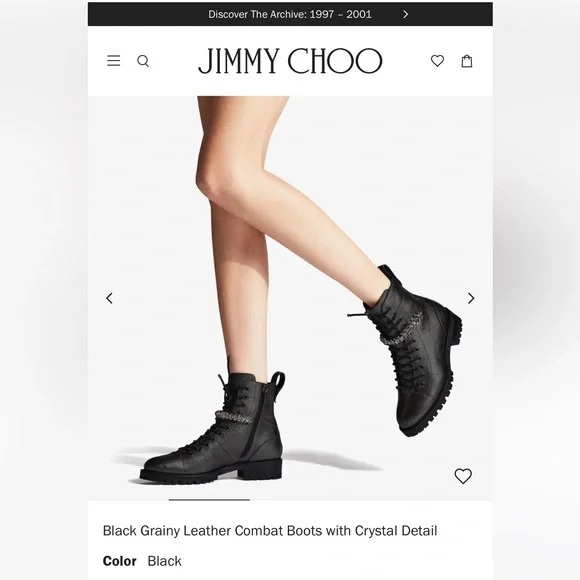The image size is (580, 580).
Task: Show previous product image arrow
Action: [x=109, y=298]
